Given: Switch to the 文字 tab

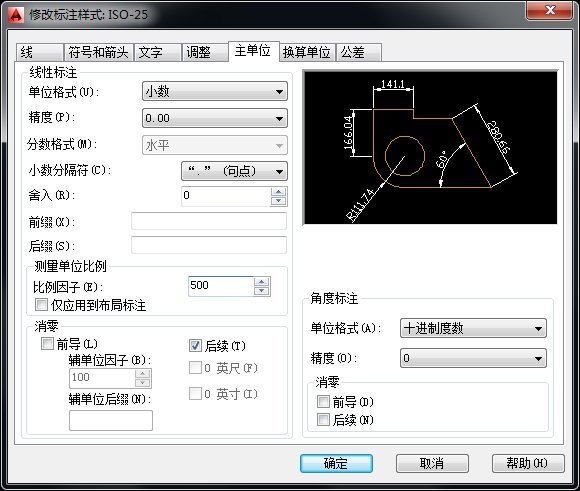Looking at the screenshot, I should [158, 52].
